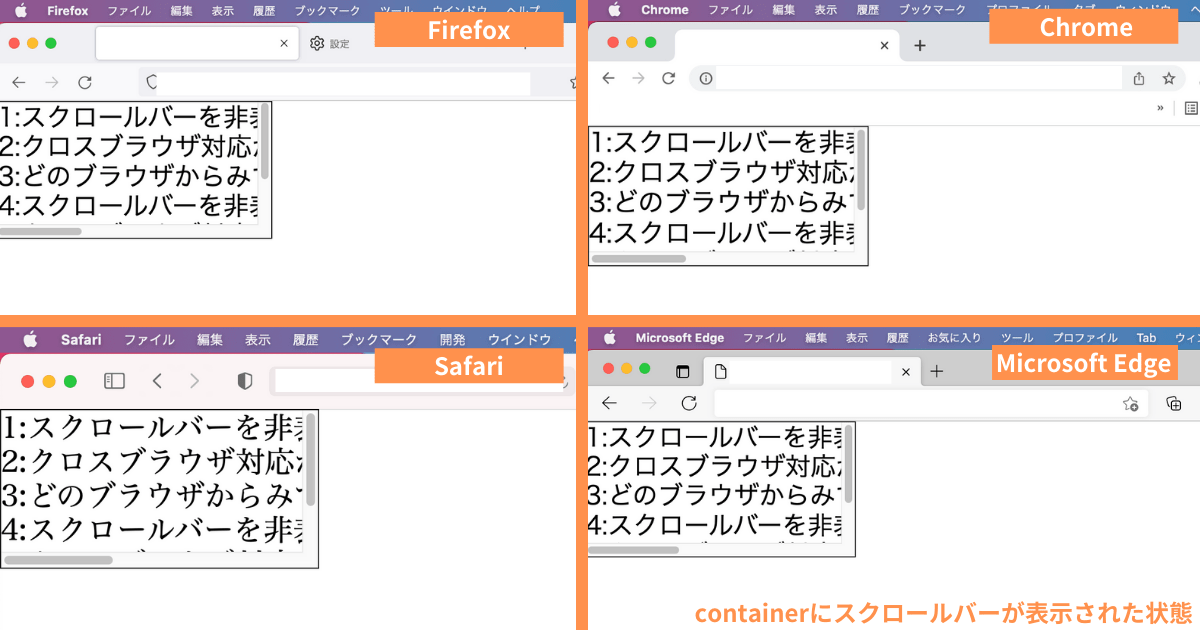Screen dimensions: 1200x630
Task: Click Edge's tab actions menu icon
Action: pos(684,371)
